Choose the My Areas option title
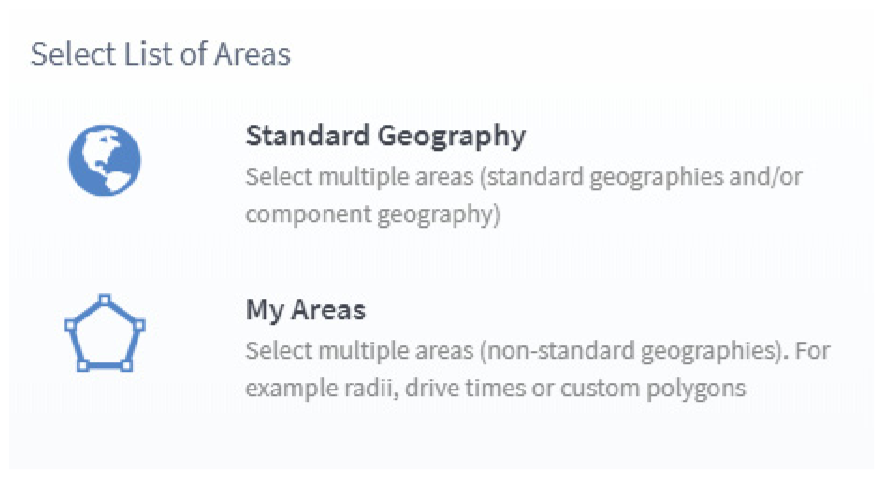 point(305,310)
